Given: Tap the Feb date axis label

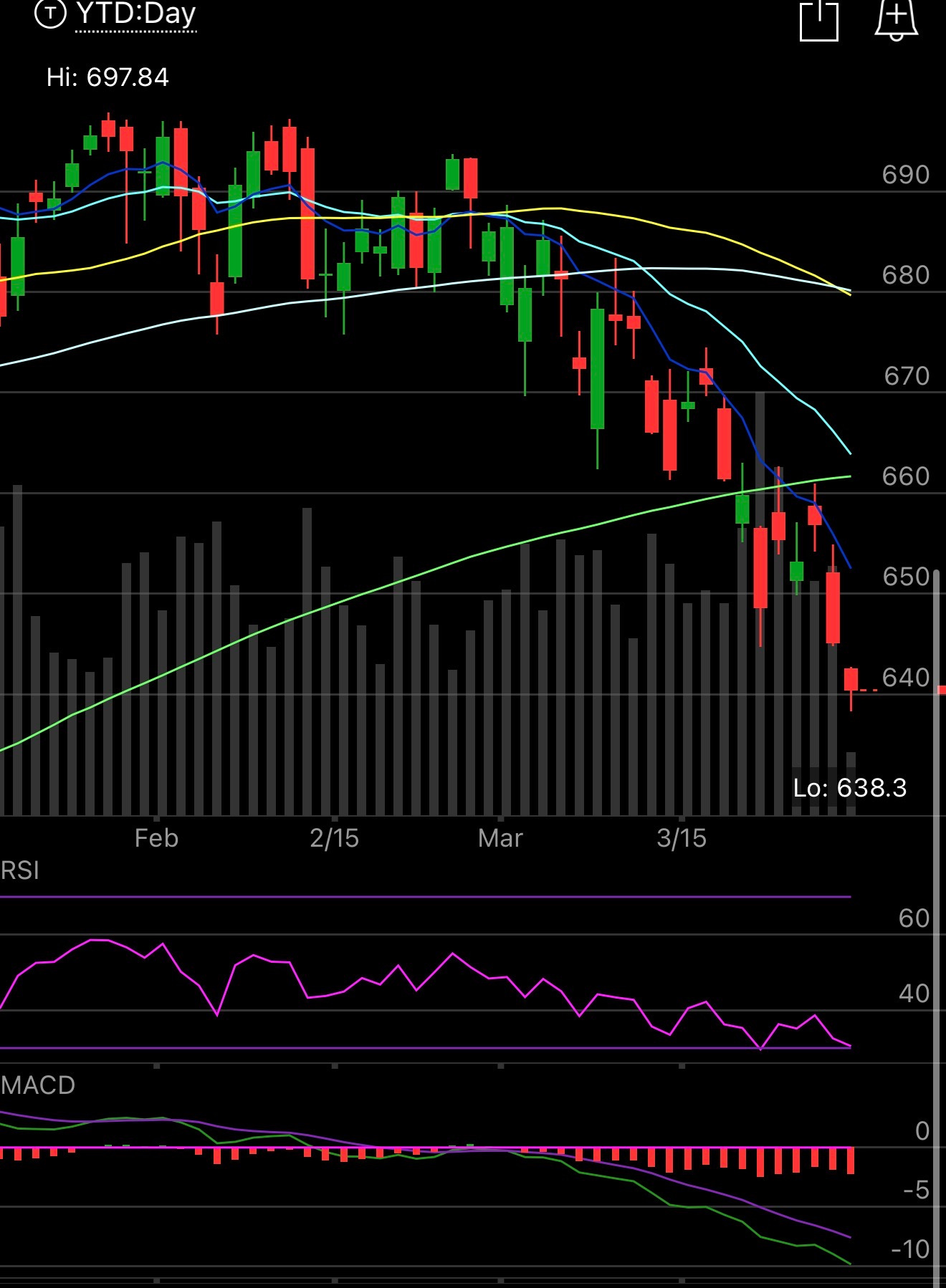Looking at the screenshot, I should [156, 838].
